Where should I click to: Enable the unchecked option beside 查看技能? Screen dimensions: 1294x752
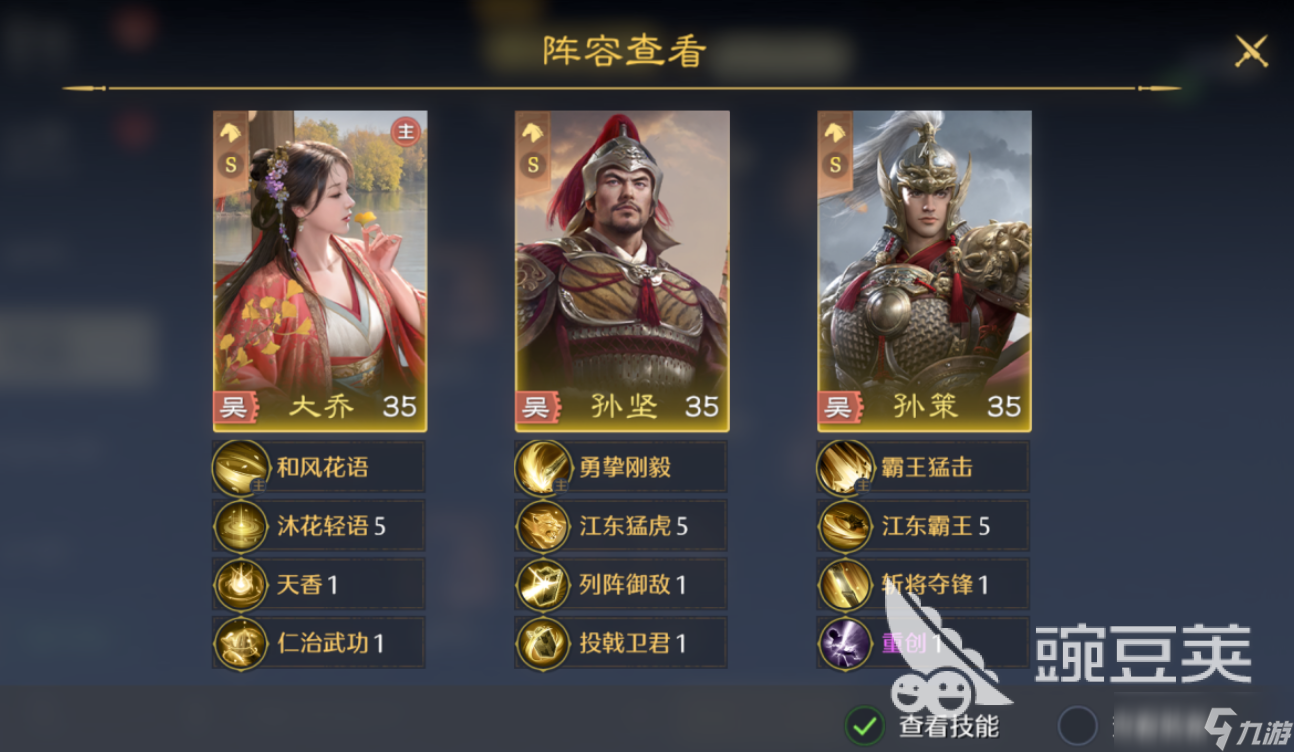point(1077,725)
